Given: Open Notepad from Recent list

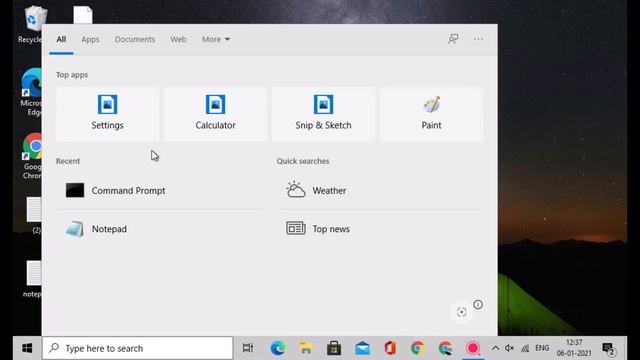Looking at the screenshot, I should (x=159, y=229).
